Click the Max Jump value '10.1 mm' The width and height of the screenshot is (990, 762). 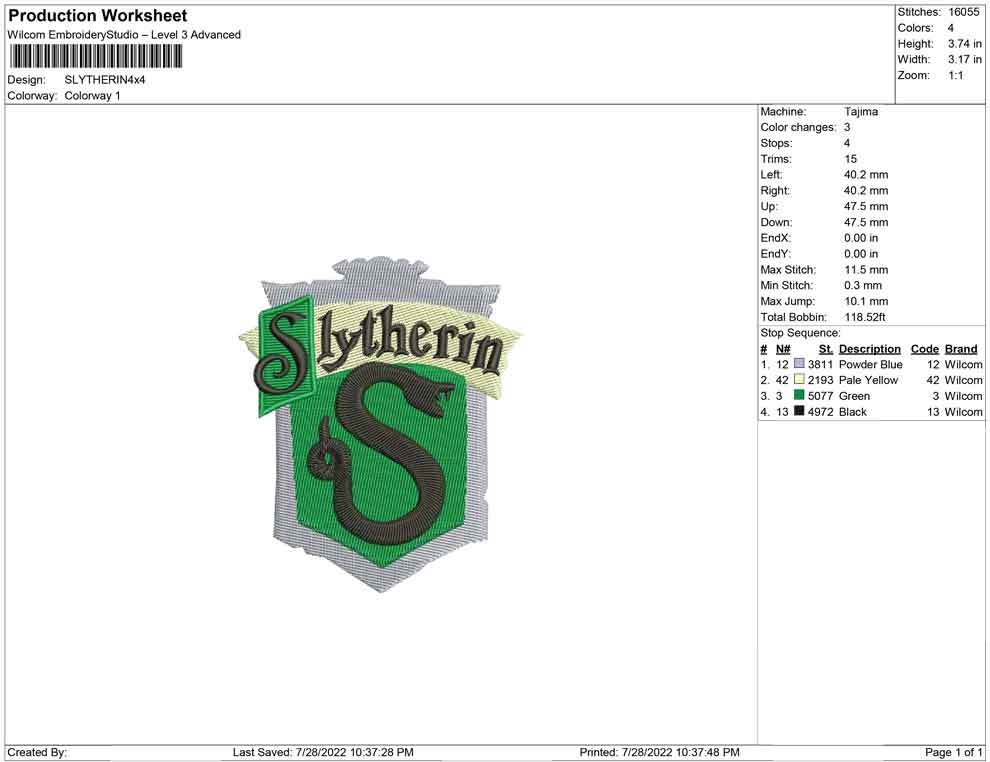pyautogui.click(x=866, y=301)
